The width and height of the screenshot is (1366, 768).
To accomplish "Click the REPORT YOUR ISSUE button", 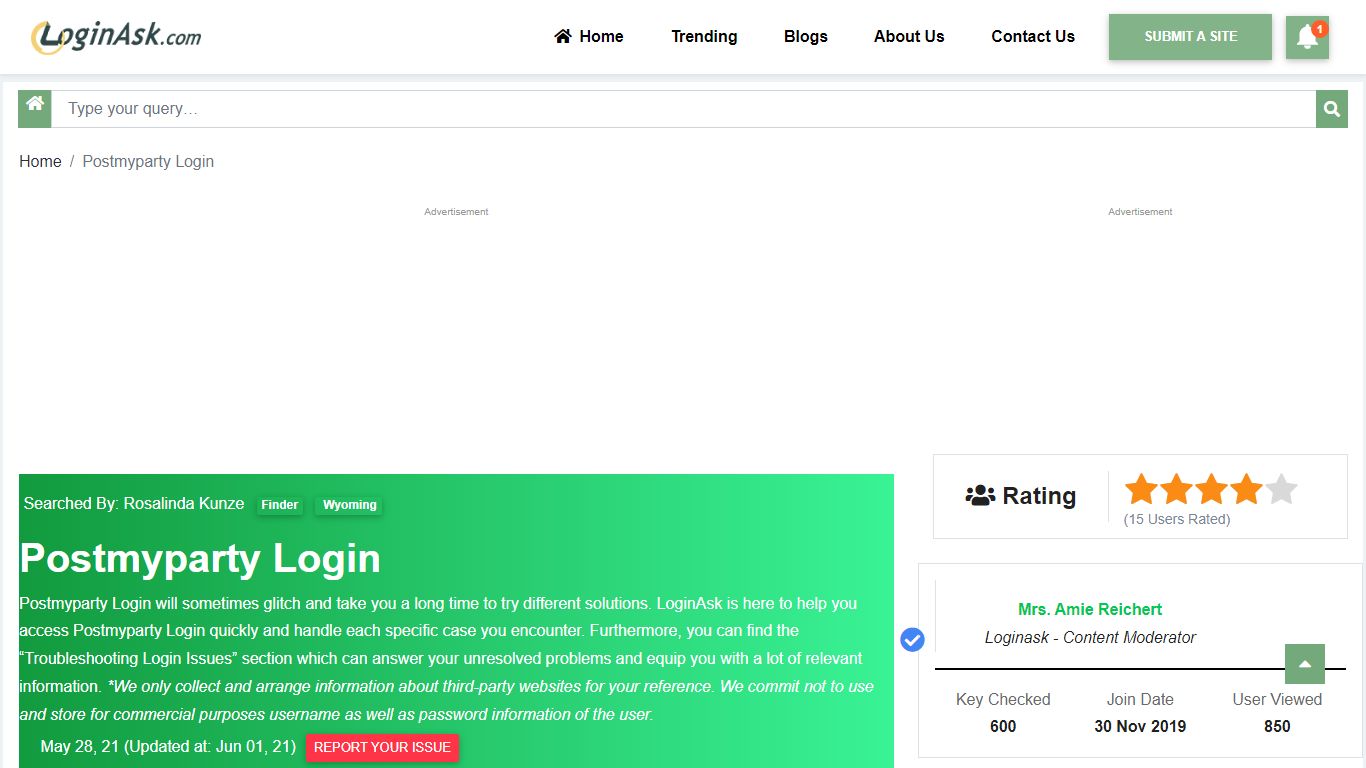I will [x=382, y=747].
